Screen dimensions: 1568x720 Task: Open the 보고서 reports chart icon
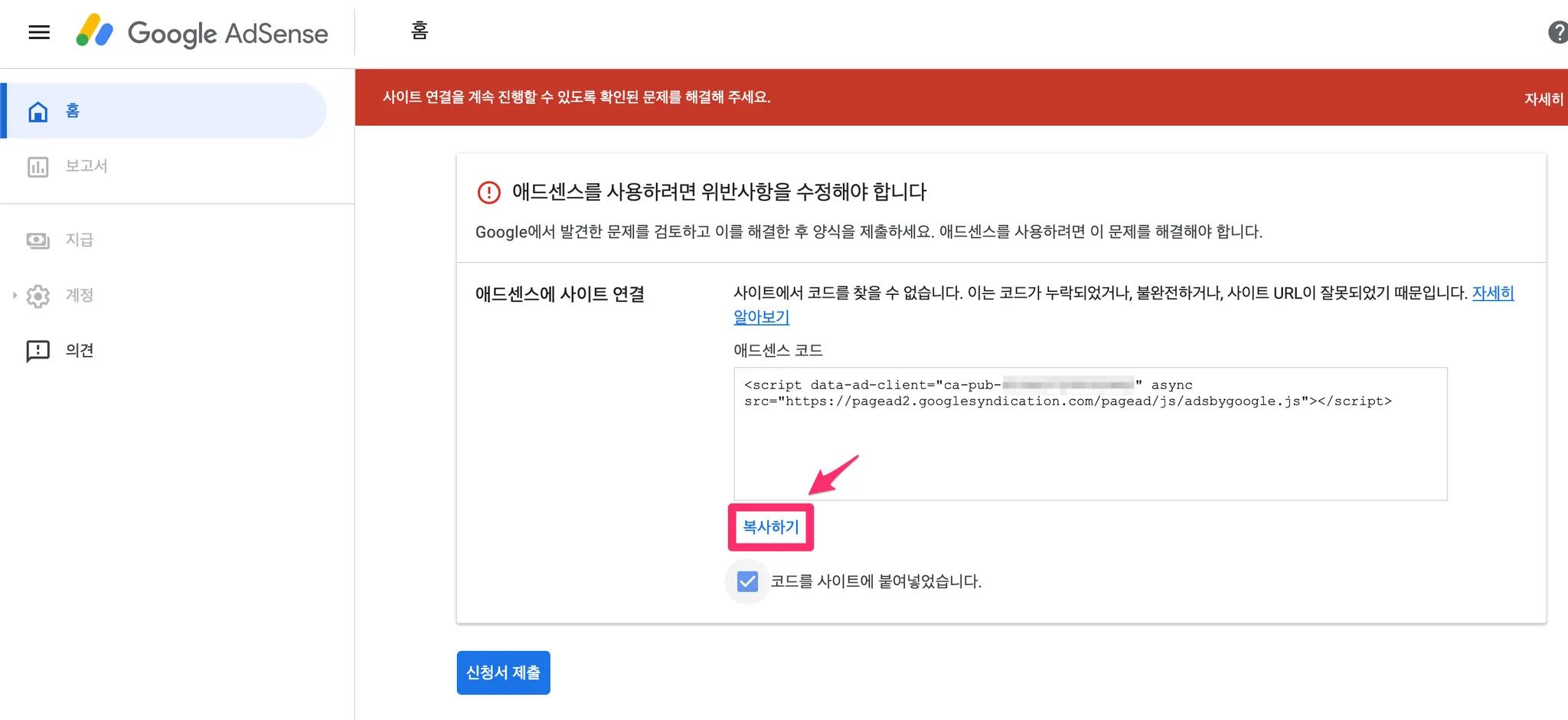pos(38,166)
